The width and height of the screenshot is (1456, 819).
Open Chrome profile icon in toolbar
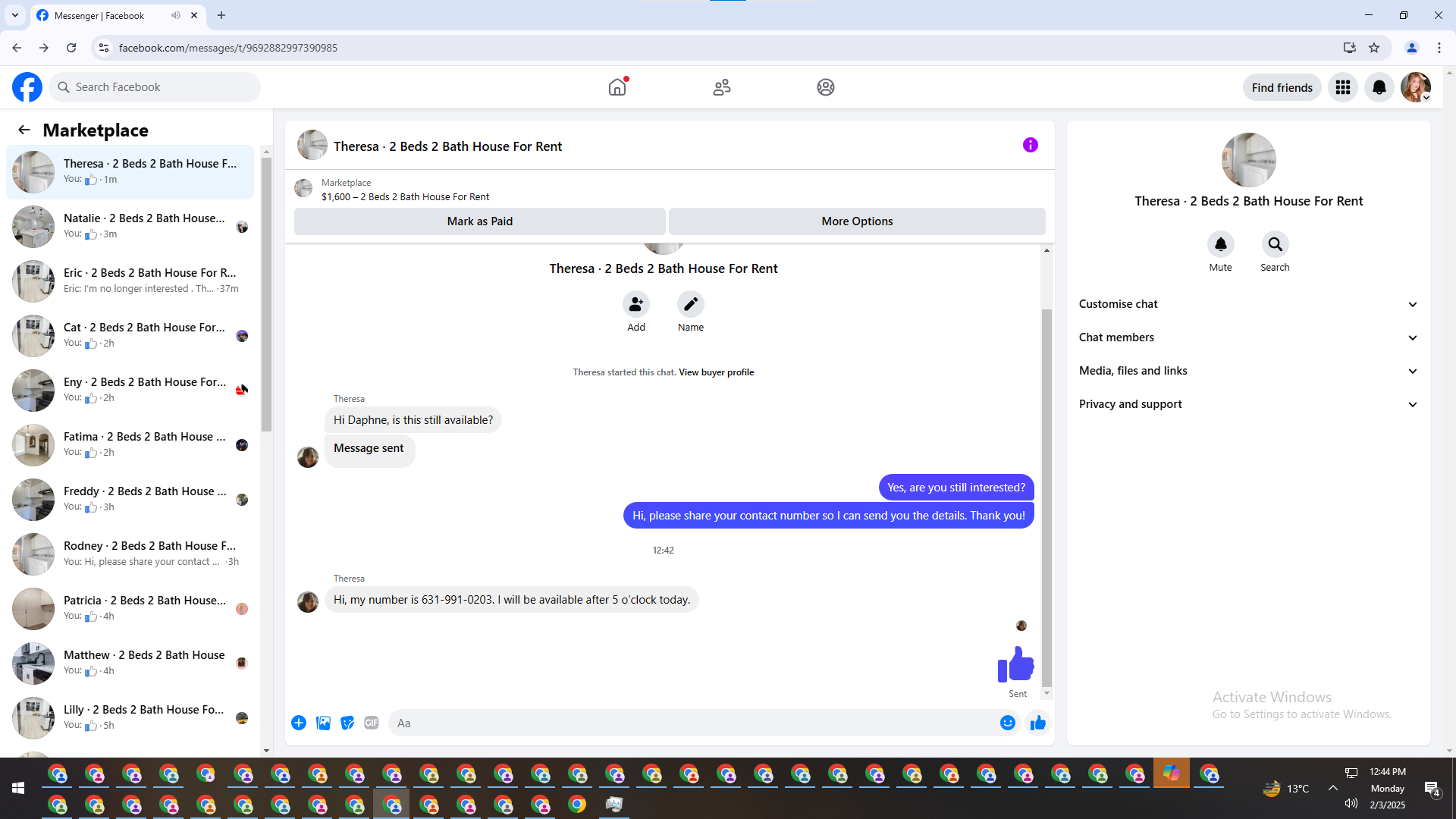[x=1411, y=48]
